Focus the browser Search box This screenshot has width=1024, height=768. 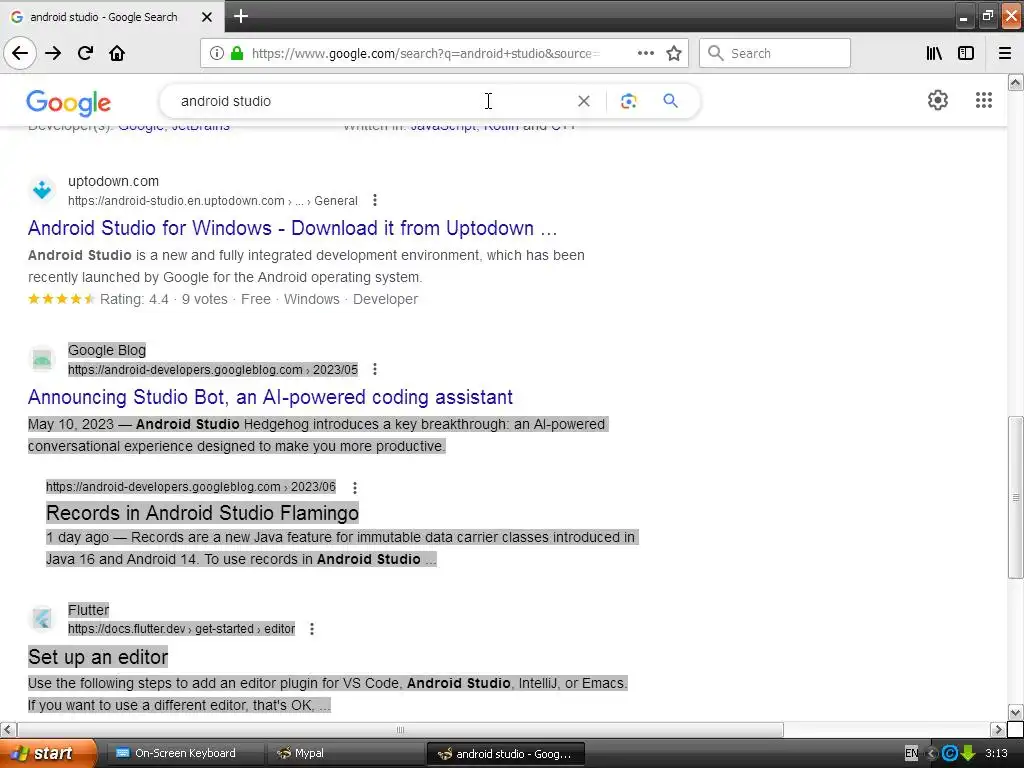click(x=775, y=54)
